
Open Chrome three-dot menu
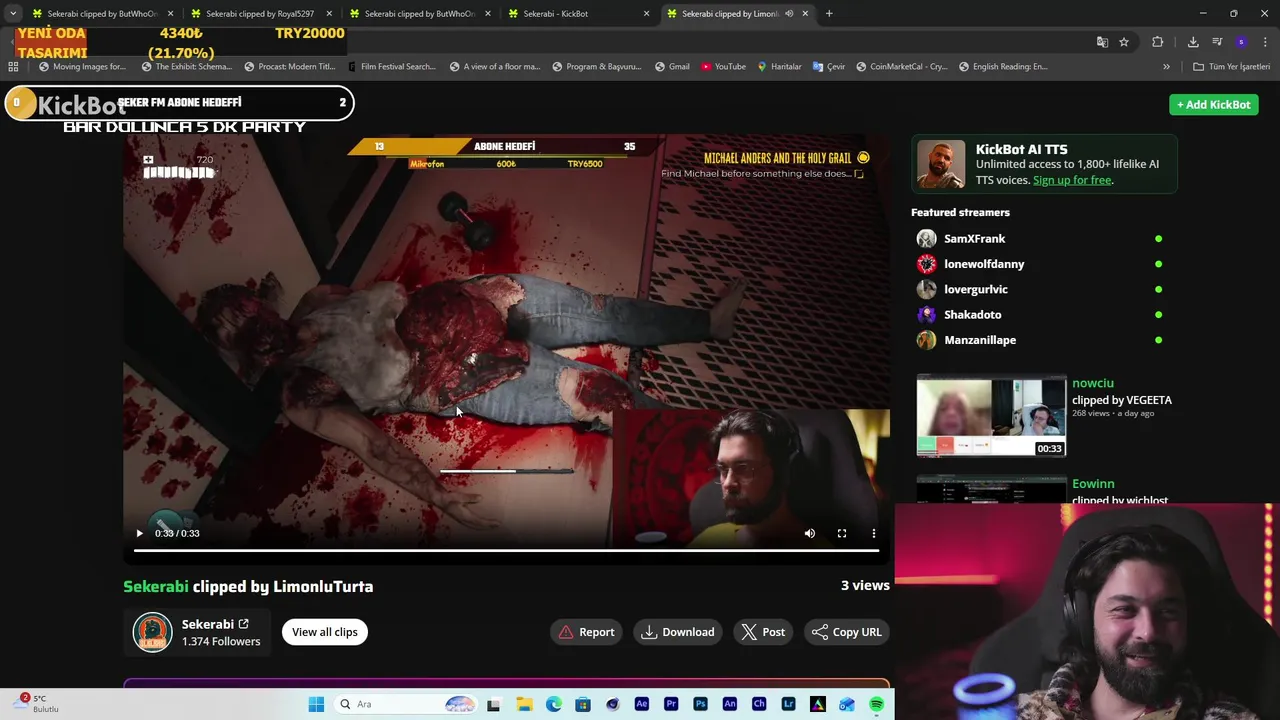(x=1265, y=42)
